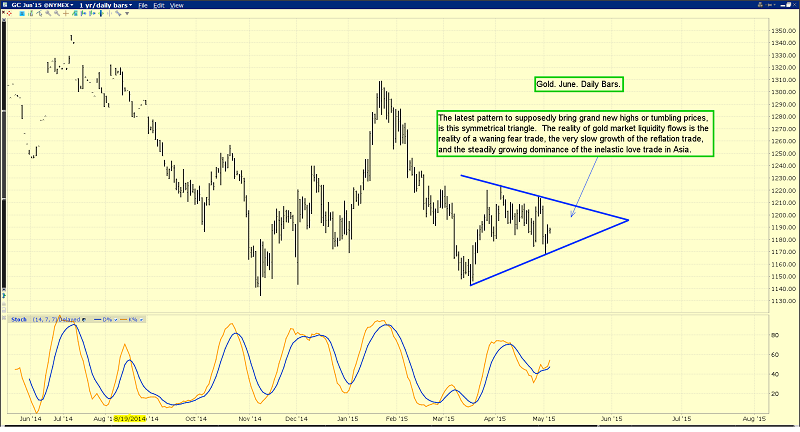800x432 pixels.
Task: Click the Stoch indicator label
Action: (x=19, y=319)
